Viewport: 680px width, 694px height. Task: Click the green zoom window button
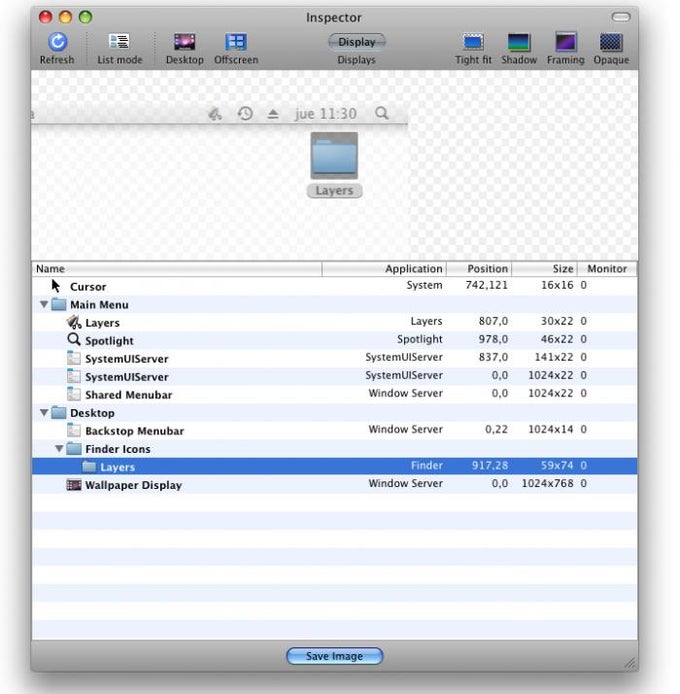coord(85,17)
